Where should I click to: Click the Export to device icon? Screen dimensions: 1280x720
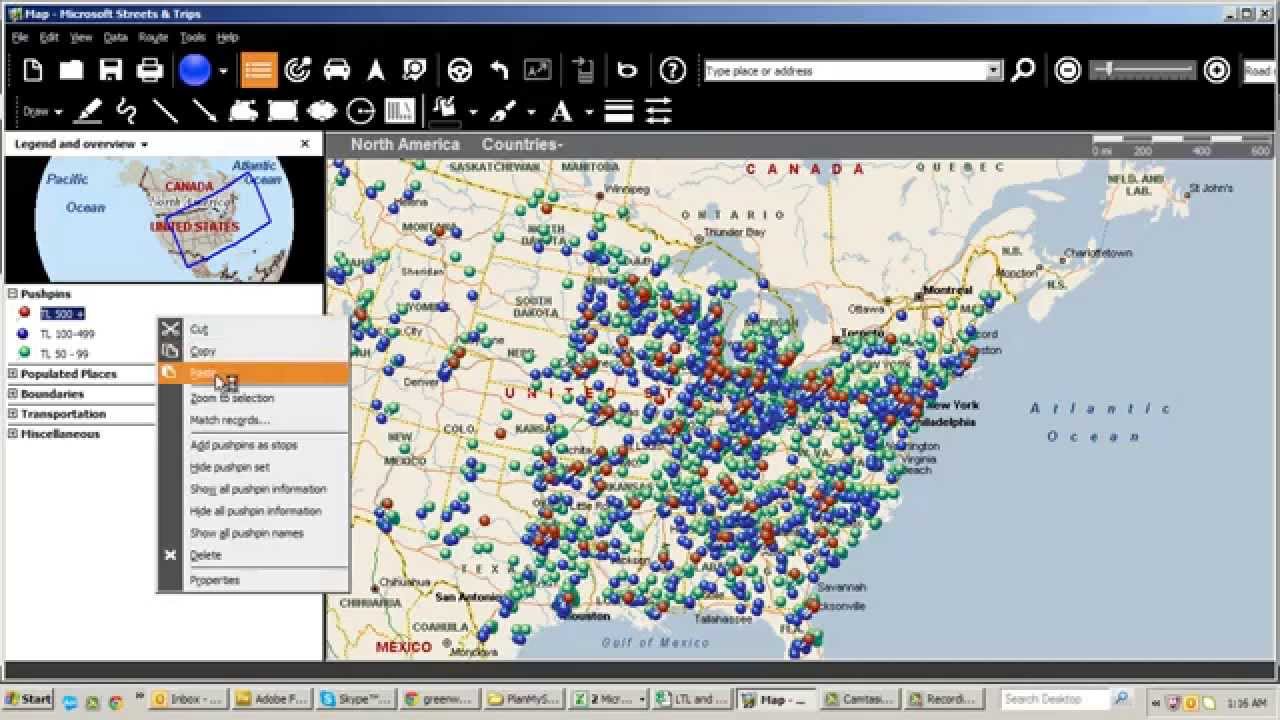coord(583,70)
